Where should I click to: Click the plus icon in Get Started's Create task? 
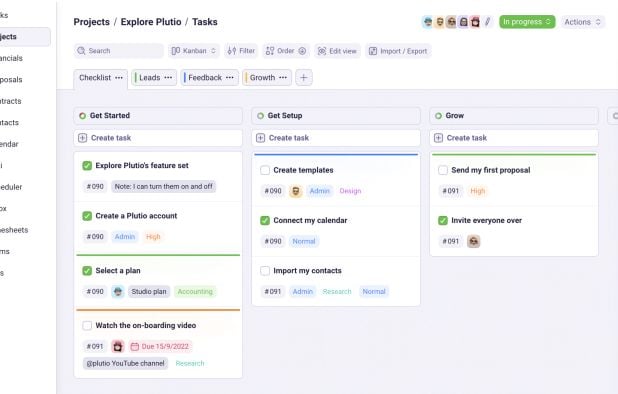82,138
